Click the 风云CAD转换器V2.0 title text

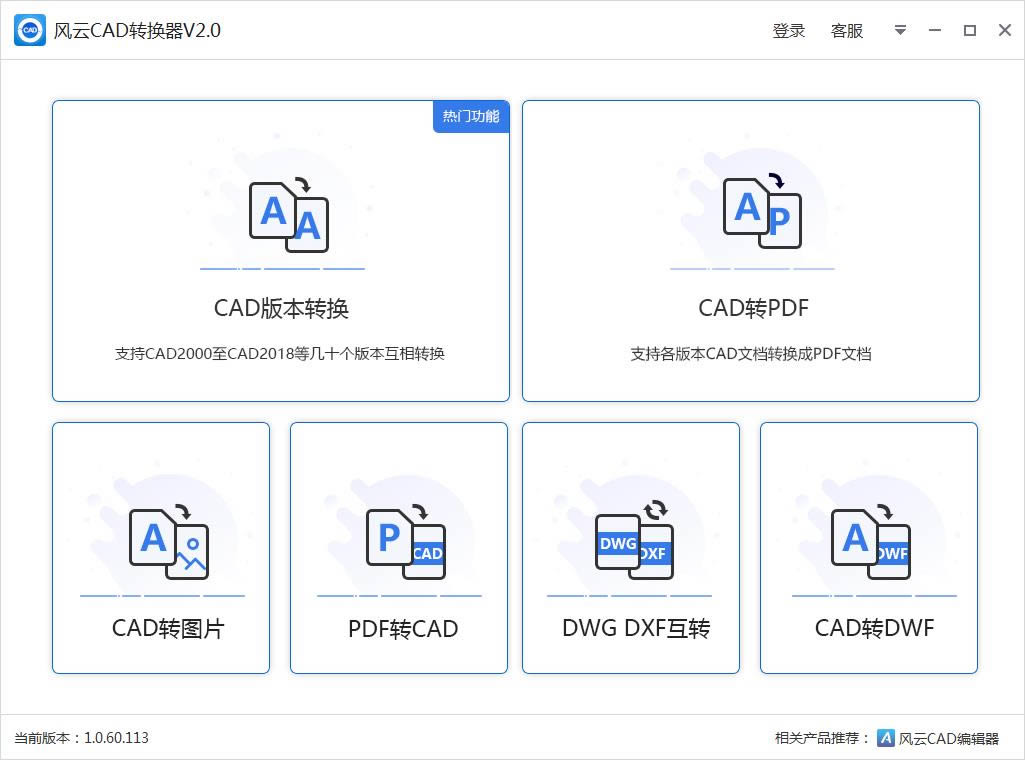[x=137, y=31]
